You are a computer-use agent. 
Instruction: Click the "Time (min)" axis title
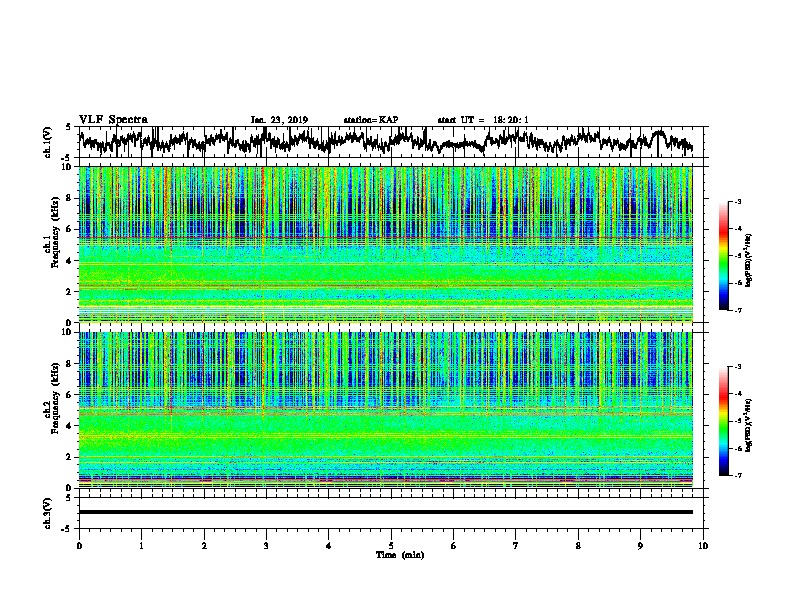coord(400,555)
